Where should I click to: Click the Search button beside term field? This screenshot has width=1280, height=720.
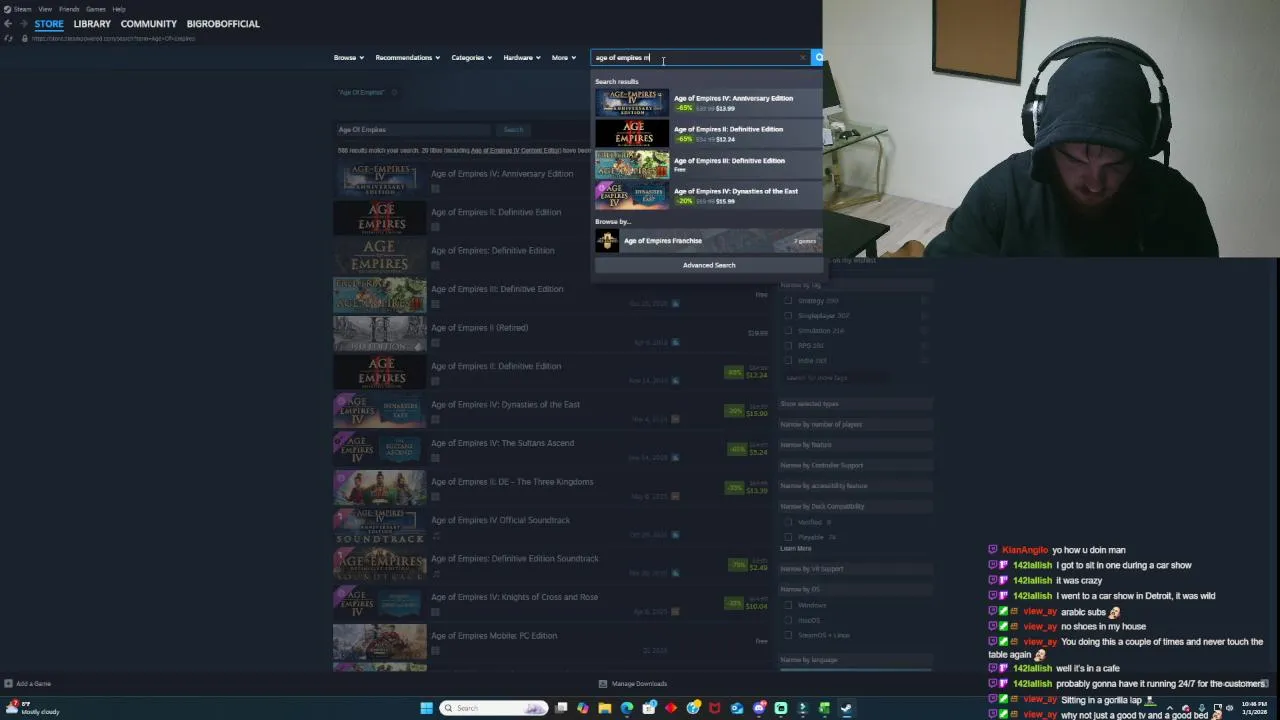(513, 130)
